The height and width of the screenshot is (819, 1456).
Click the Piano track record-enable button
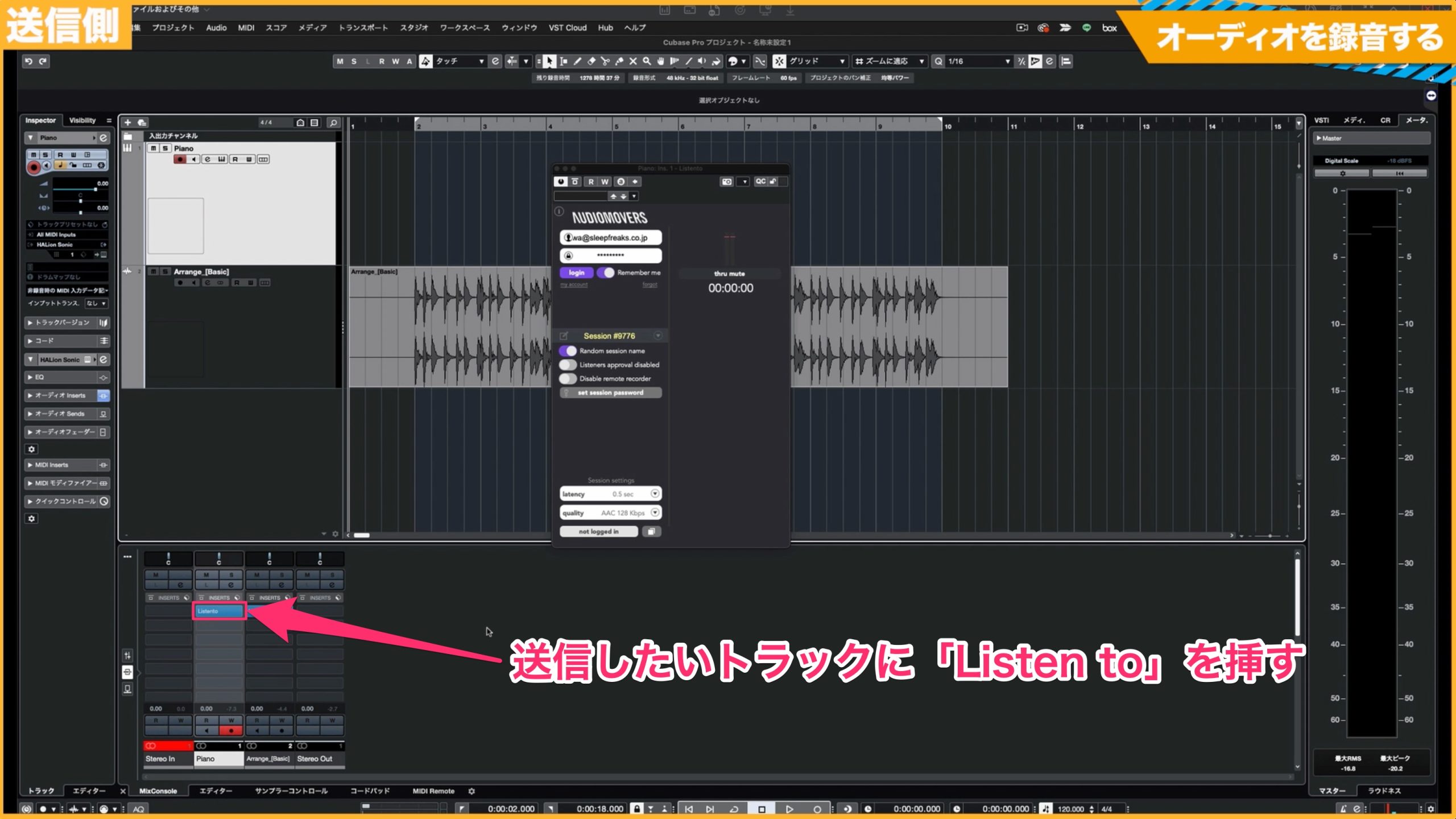pos(180,159)
